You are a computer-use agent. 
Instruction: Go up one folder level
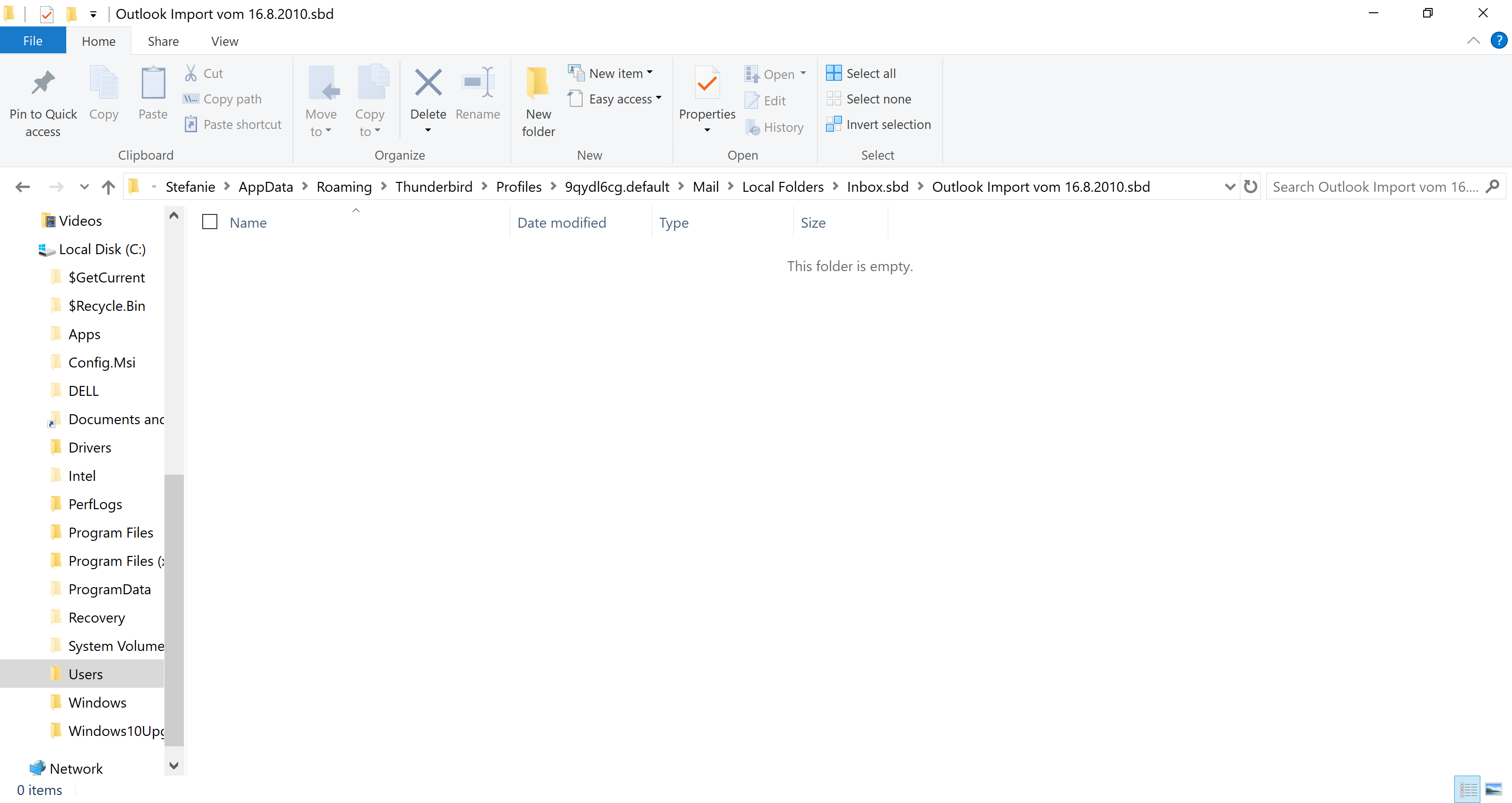pos(108,187)
